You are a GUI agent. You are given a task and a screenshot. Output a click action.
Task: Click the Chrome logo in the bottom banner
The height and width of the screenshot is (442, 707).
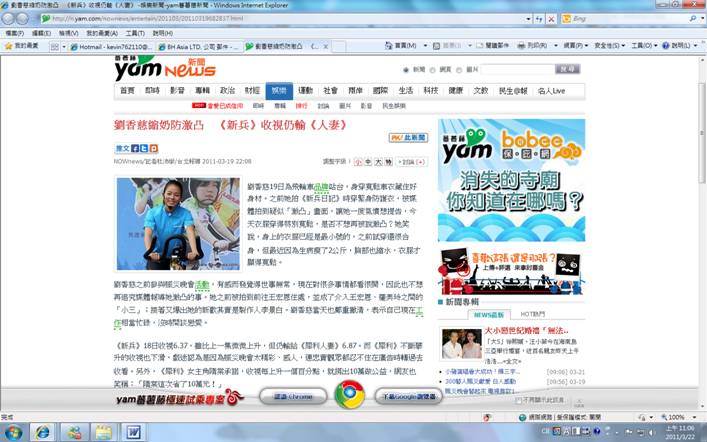[x=349, y=395]
